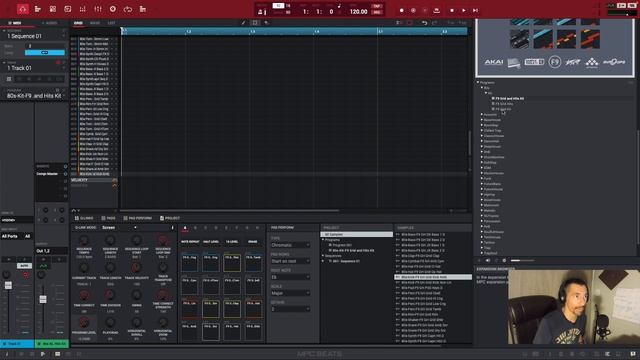The width and height of the screenshot is (640, 360).
Task: Open Channel Mixer faders icon
Action: [98, 9]
